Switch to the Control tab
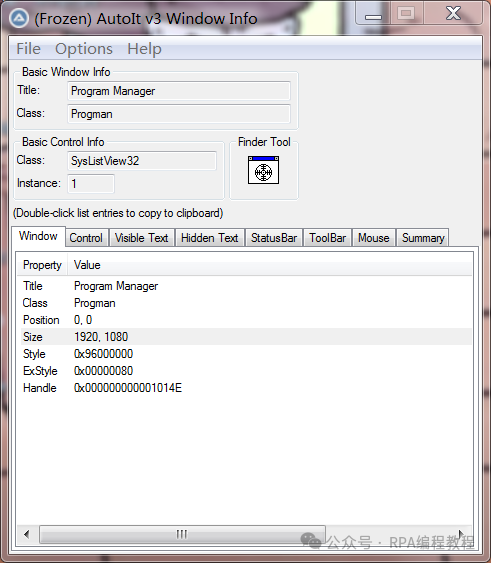 click(x=86, y=238)
